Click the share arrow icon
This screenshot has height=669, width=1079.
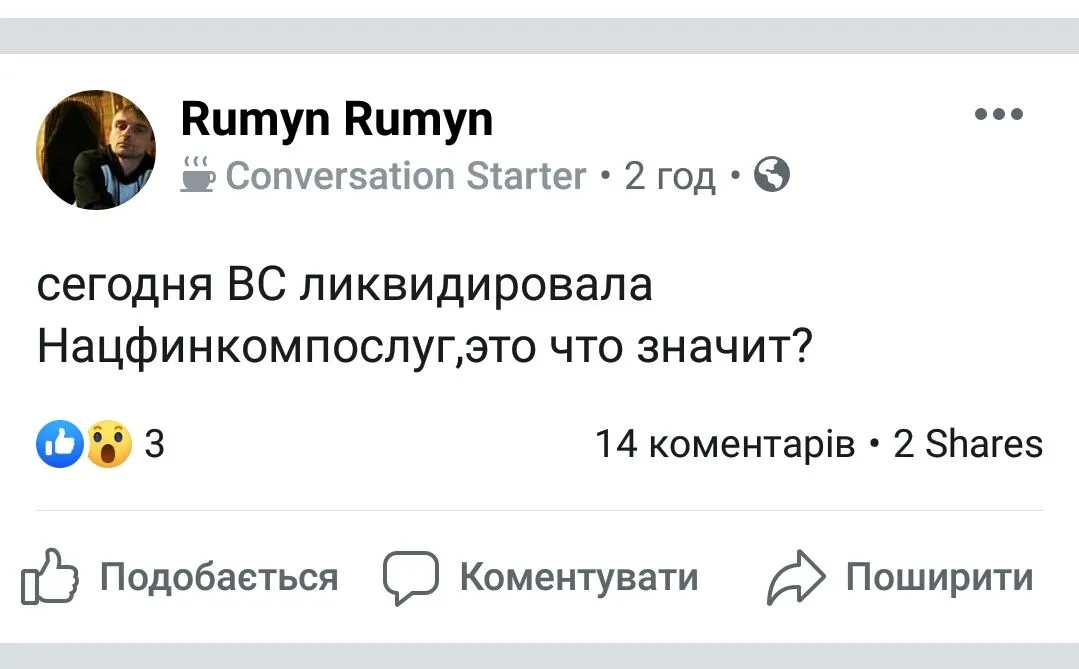(x=795, y=579)
